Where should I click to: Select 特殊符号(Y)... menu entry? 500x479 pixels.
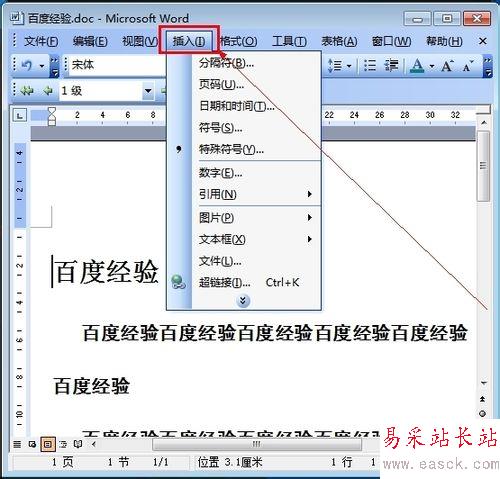click(x=244, y=149)
